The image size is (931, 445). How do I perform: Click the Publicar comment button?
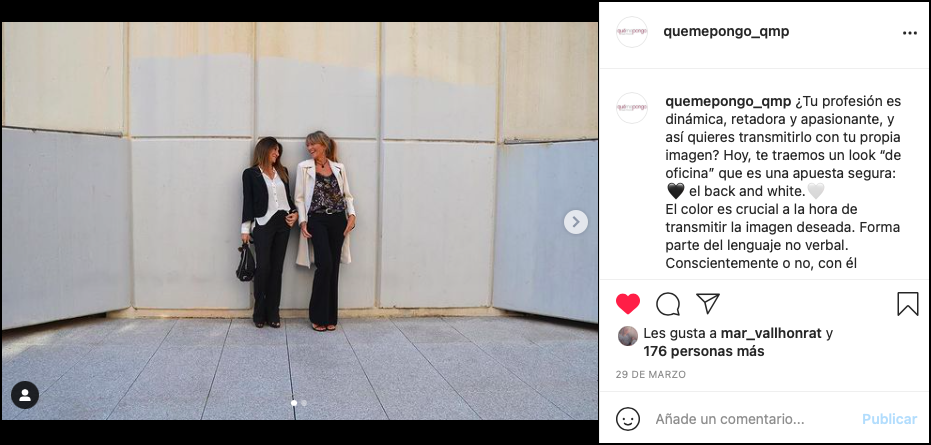click(x=889, y=419)
